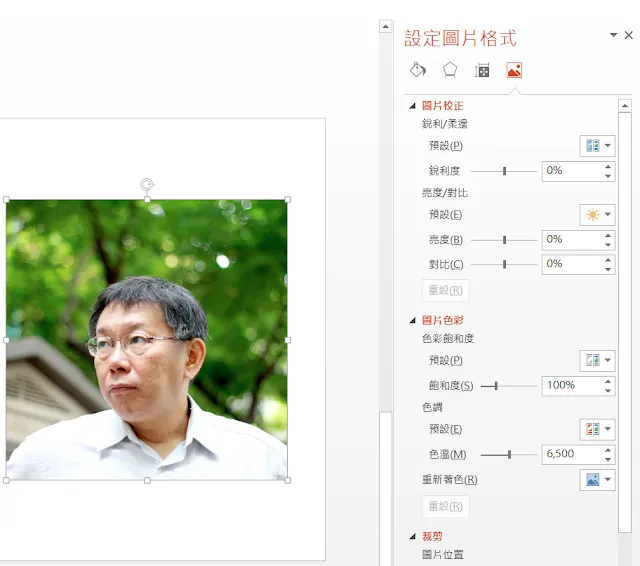
Task: Open the Effects pentagon tab
Action: tap(450, 70)
